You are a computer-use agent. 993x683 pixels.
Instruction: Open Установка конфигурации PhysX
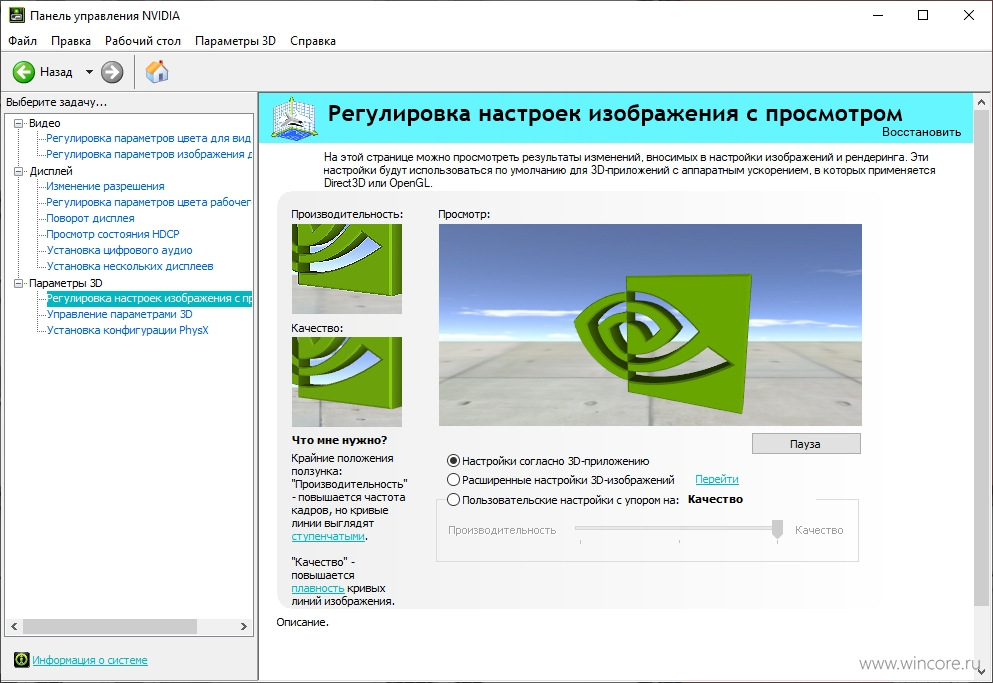coord(127,330)
